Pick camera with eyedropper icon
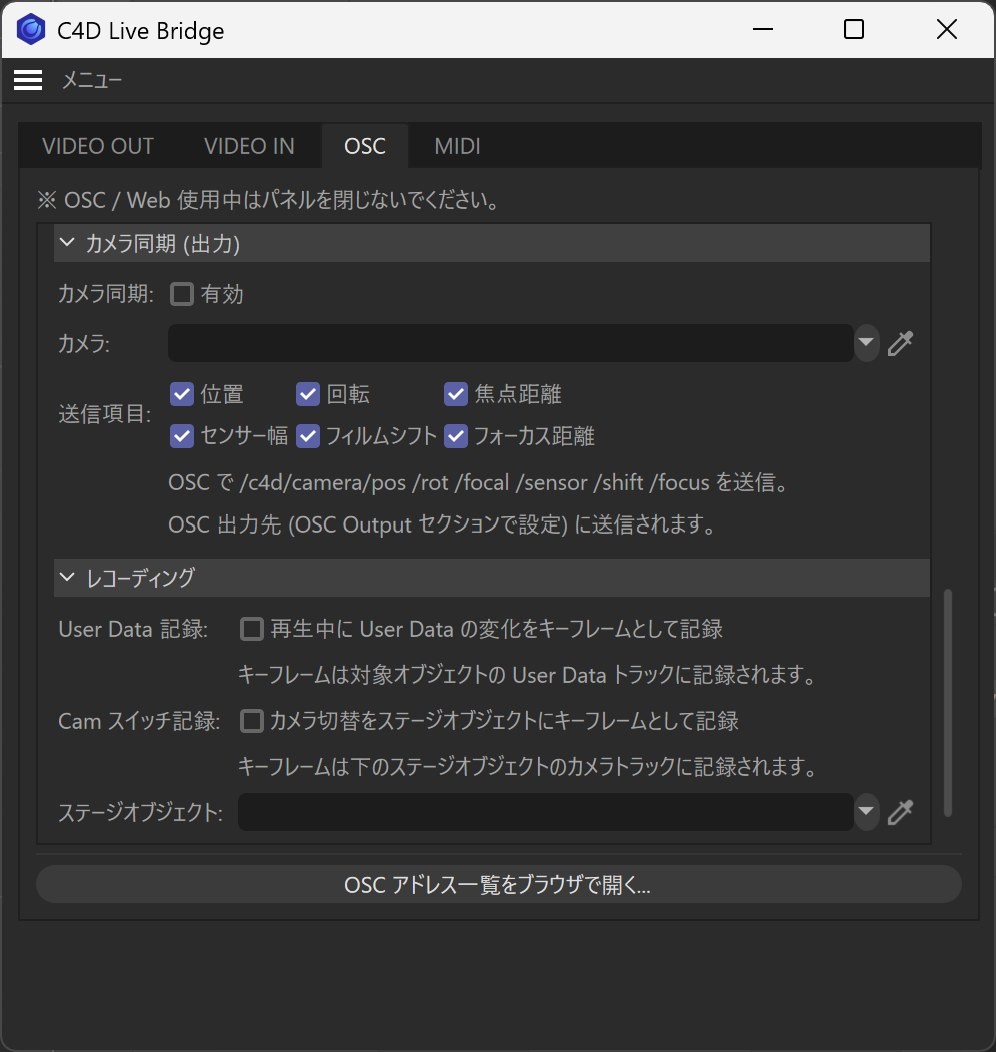 (x=900, y=343)
